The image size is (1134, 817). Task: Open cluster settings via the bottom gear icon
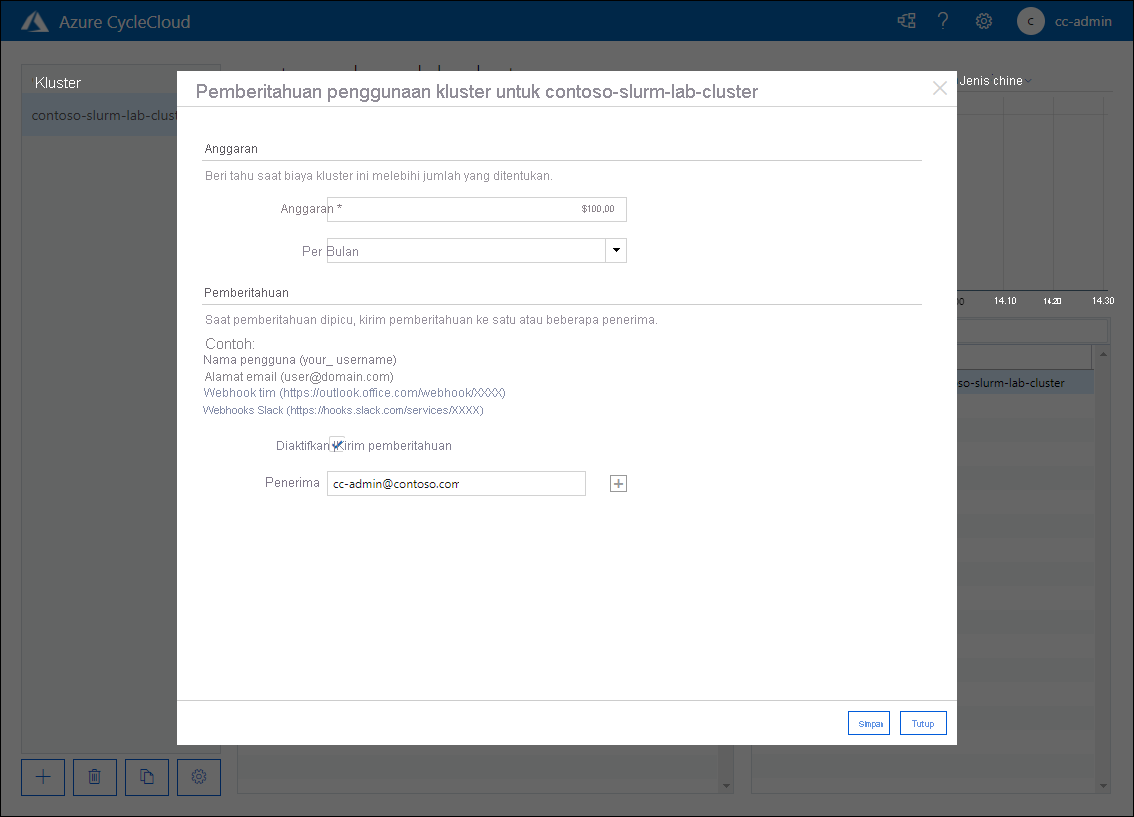[x=199, y=777]
